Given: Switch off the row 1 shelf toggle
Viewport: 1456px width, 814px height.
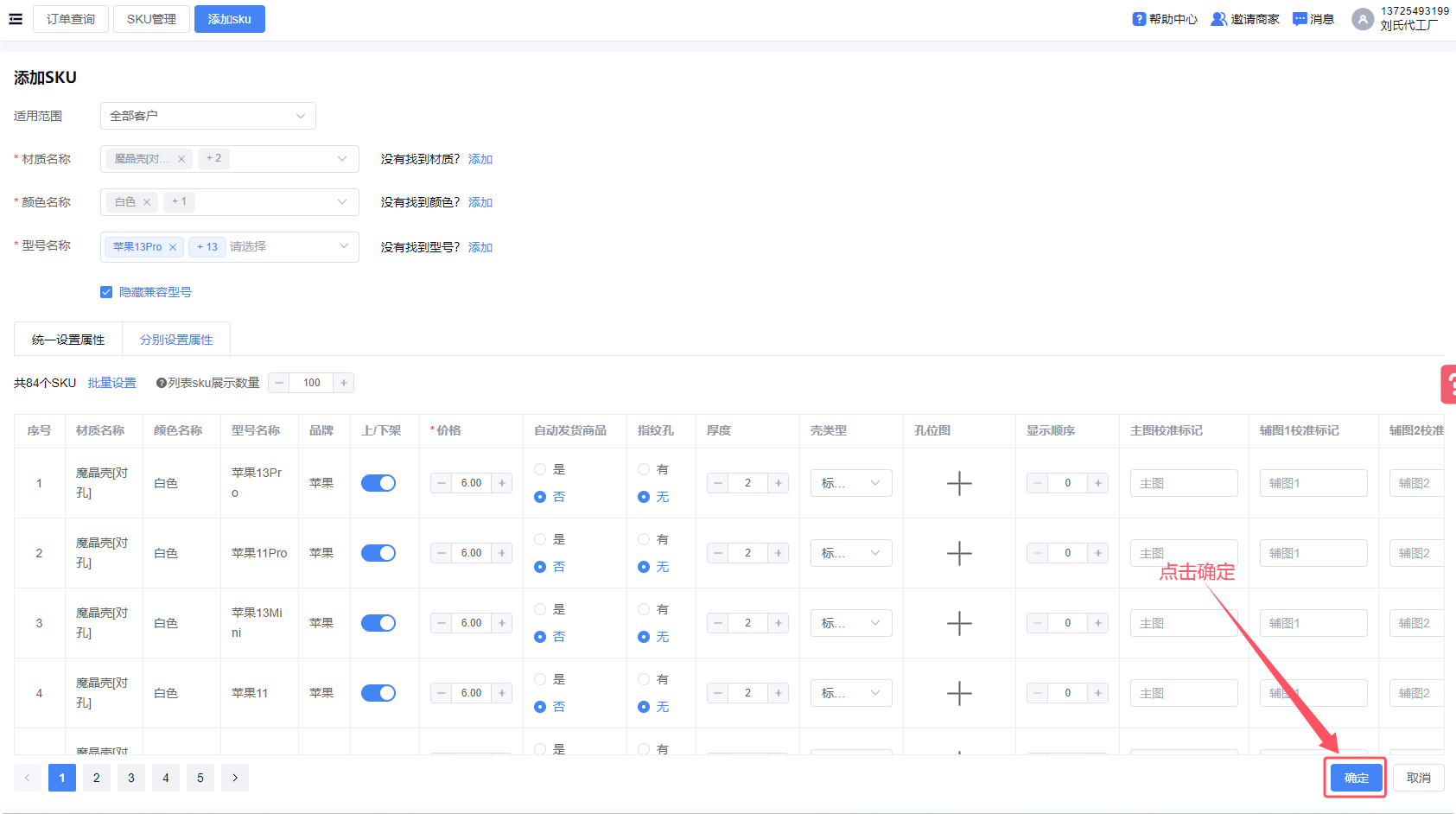Looking at the screenshot, I should (378, 483).
